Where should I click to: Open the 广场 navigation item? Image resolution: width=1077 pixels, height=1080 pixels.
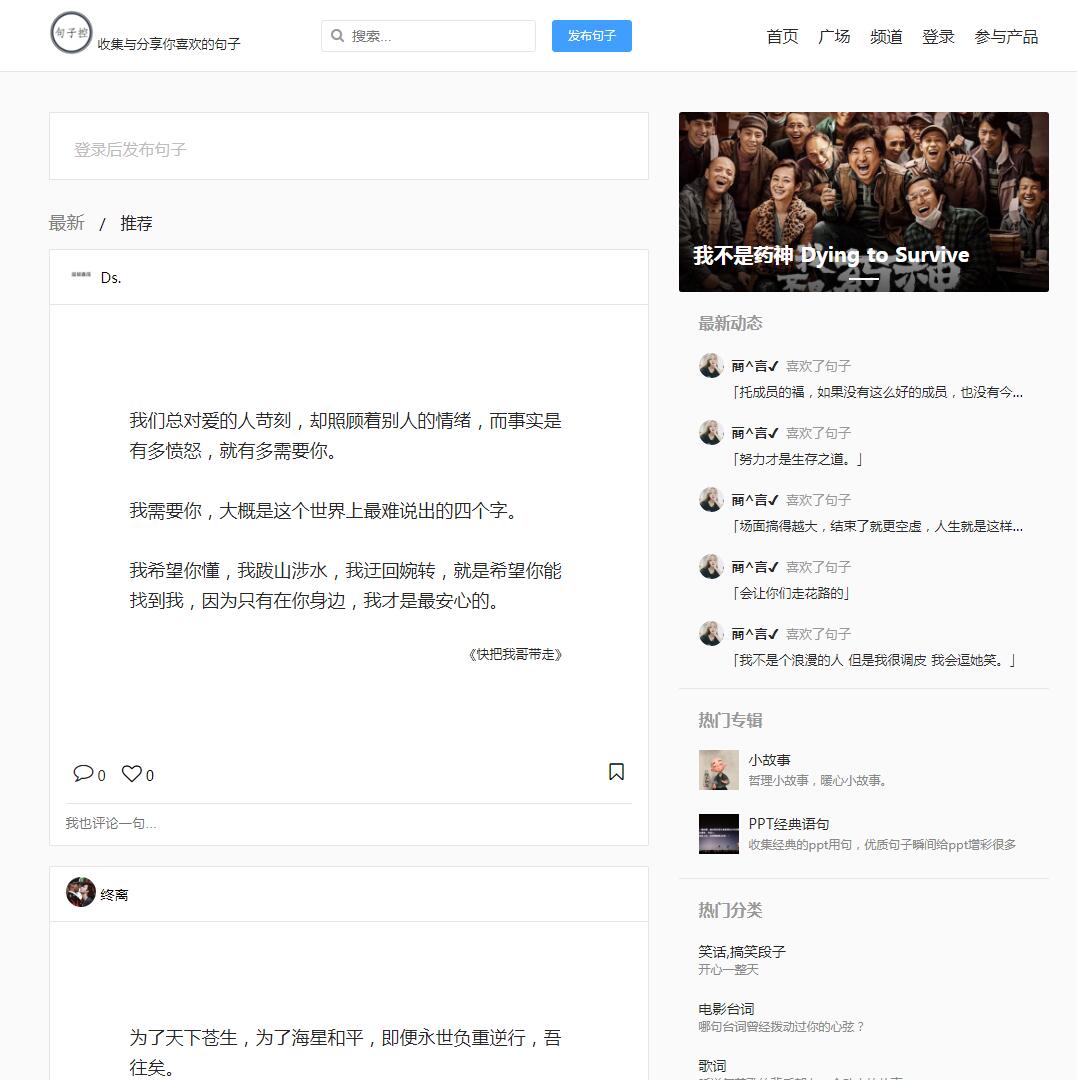834,37
